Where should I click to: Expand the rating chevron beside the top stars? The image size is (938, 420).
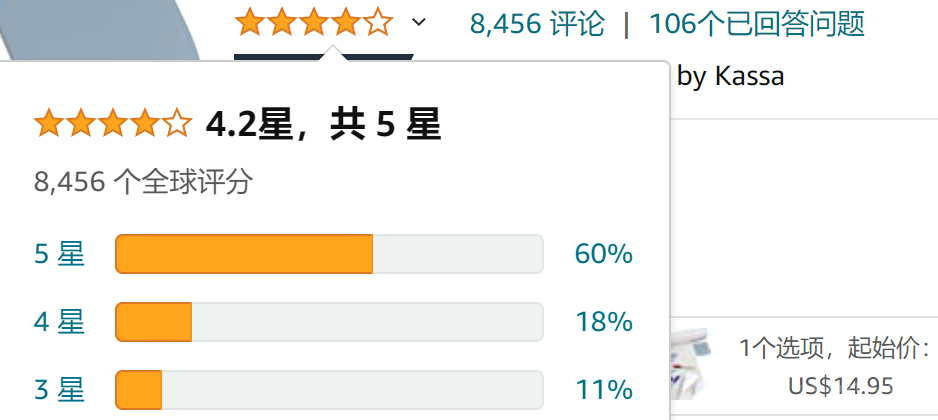click(419, 22)
